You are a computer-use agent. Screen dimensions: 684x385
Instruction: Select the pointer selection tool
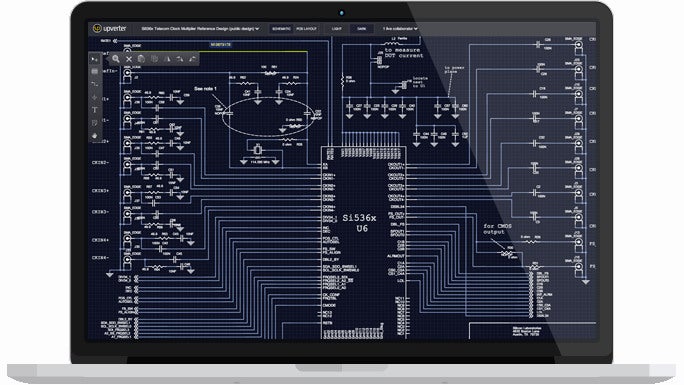pyautogui.click(x=95, y=59)
